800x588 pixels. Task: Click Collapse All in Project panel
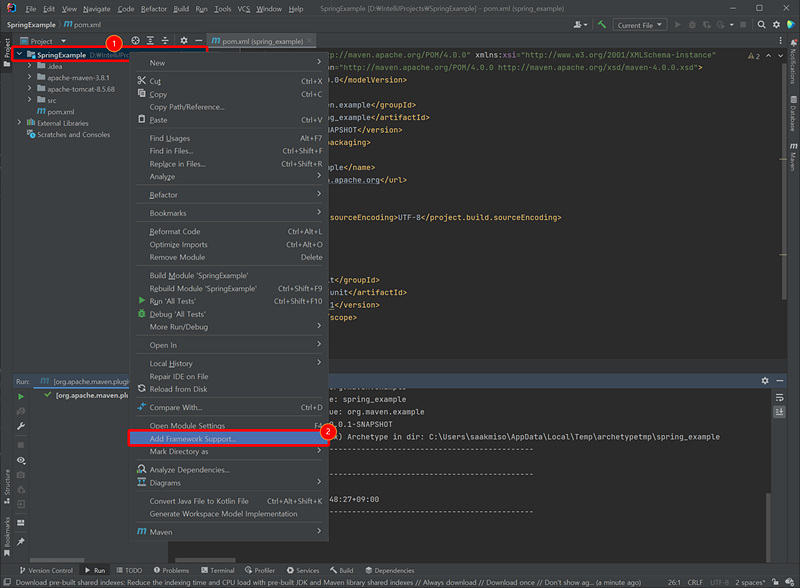click(x=165, y=40)
